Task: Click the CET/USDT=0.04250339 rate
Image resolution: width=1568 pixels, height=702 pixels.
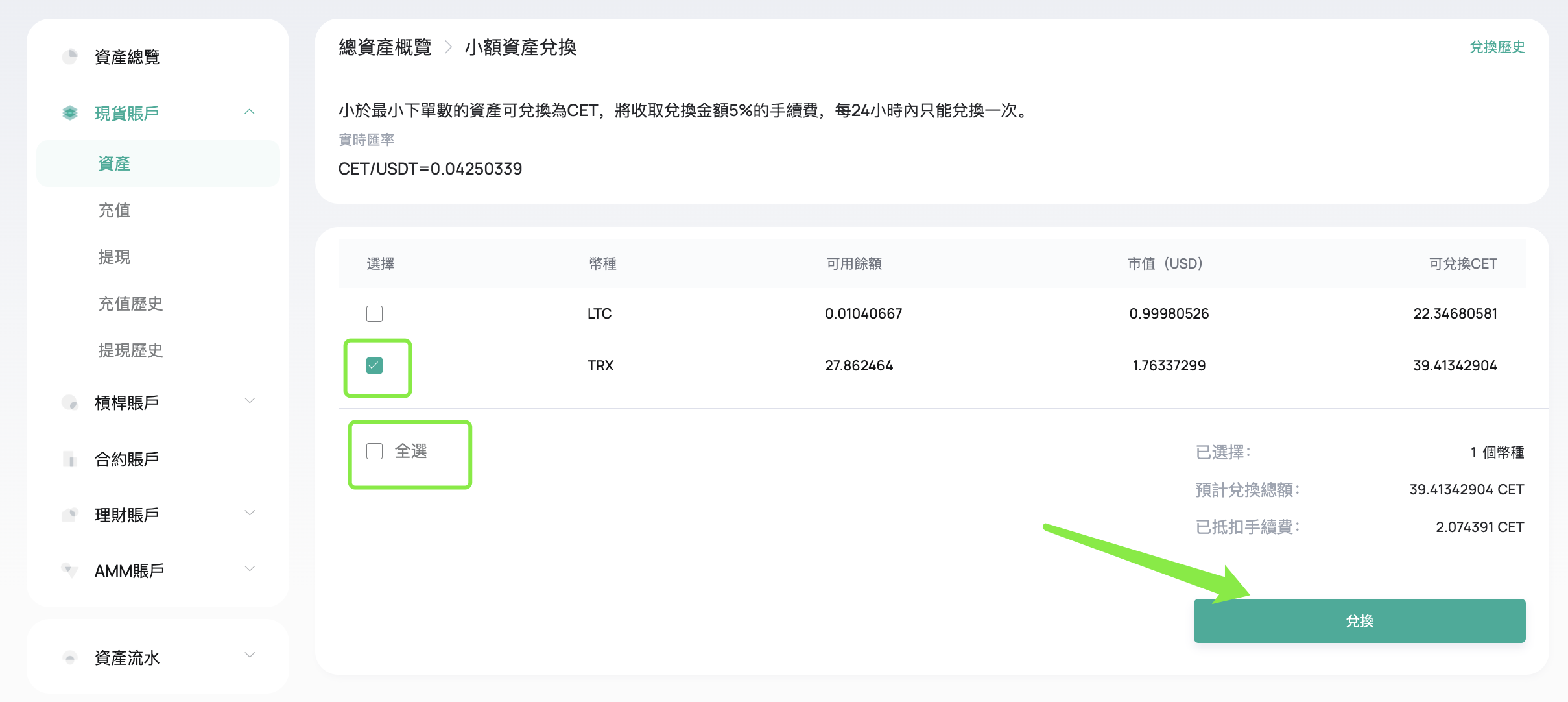Action: click(430, 169)
